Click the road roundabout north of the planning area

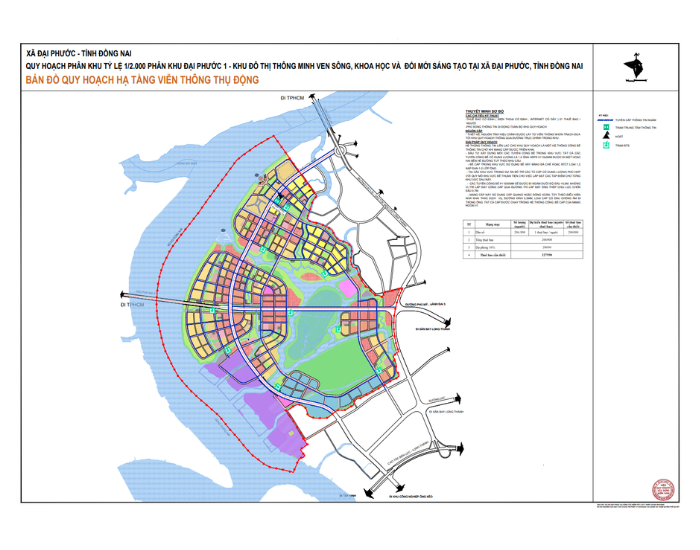pyautogui.click(x=342, y=150)
